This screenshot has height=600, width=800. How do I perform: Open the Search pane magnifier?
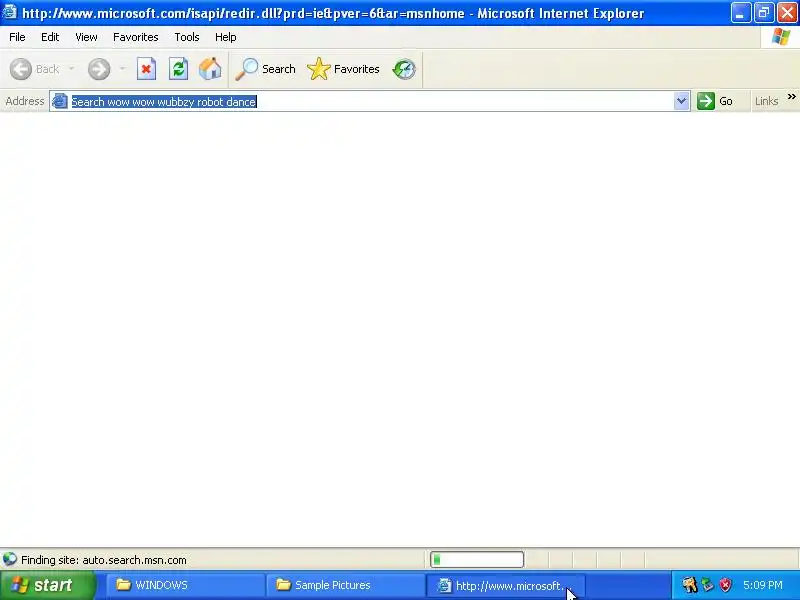(x=246, y=69)
